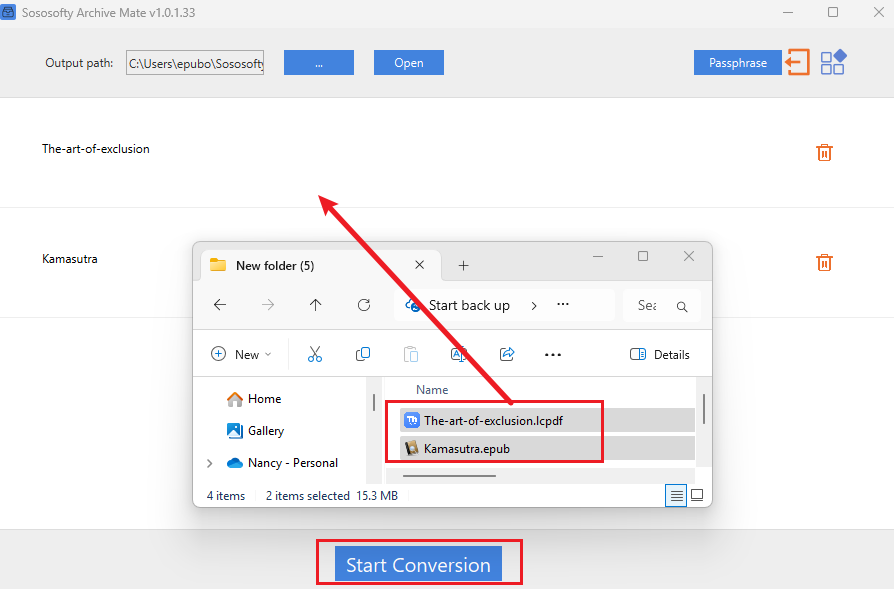The image size is (894, 589).
Task: Add a new Explorer tab
Action: pyautogui.click(x=464, y=266)
